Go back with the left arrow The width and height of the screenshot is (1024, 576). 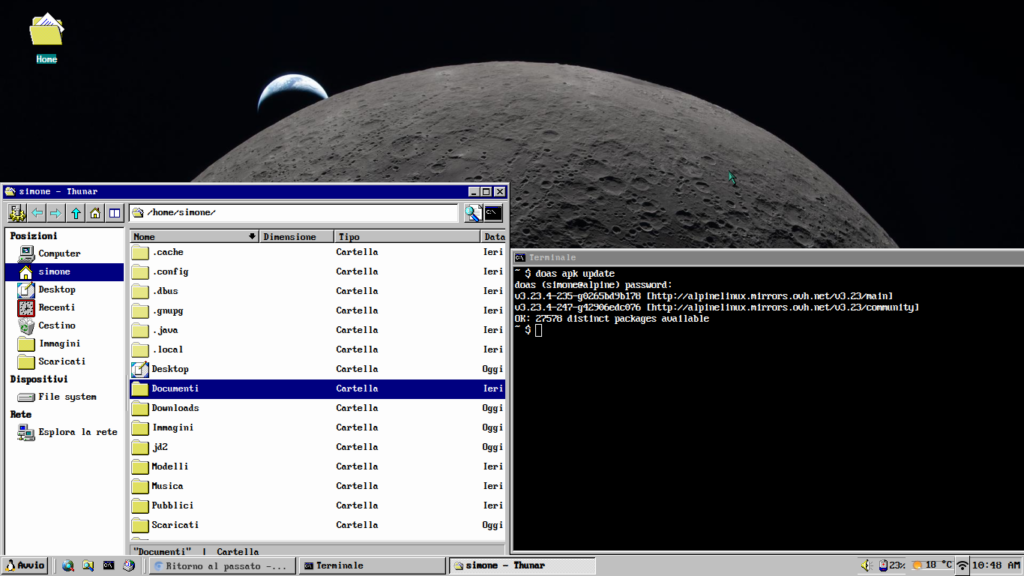[x=37, y=213]
